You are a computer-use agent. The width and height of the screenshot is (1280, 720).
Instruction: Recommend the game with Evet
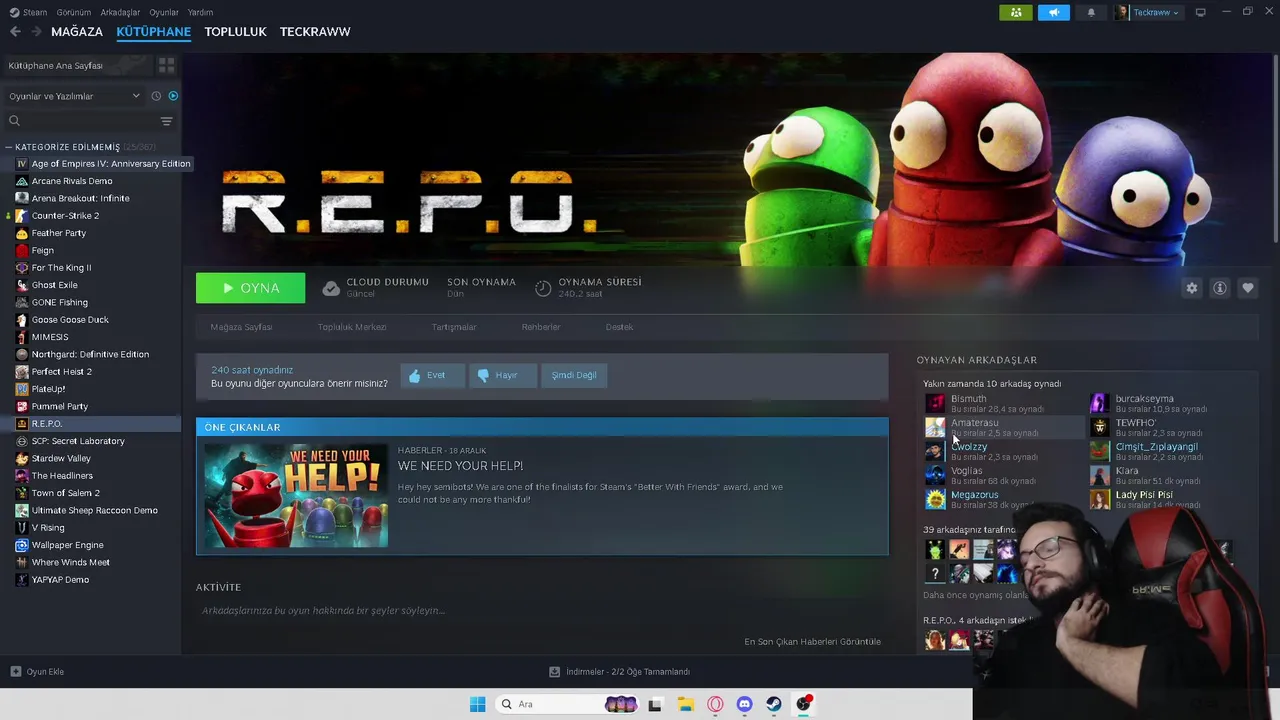tap(433, 375)
